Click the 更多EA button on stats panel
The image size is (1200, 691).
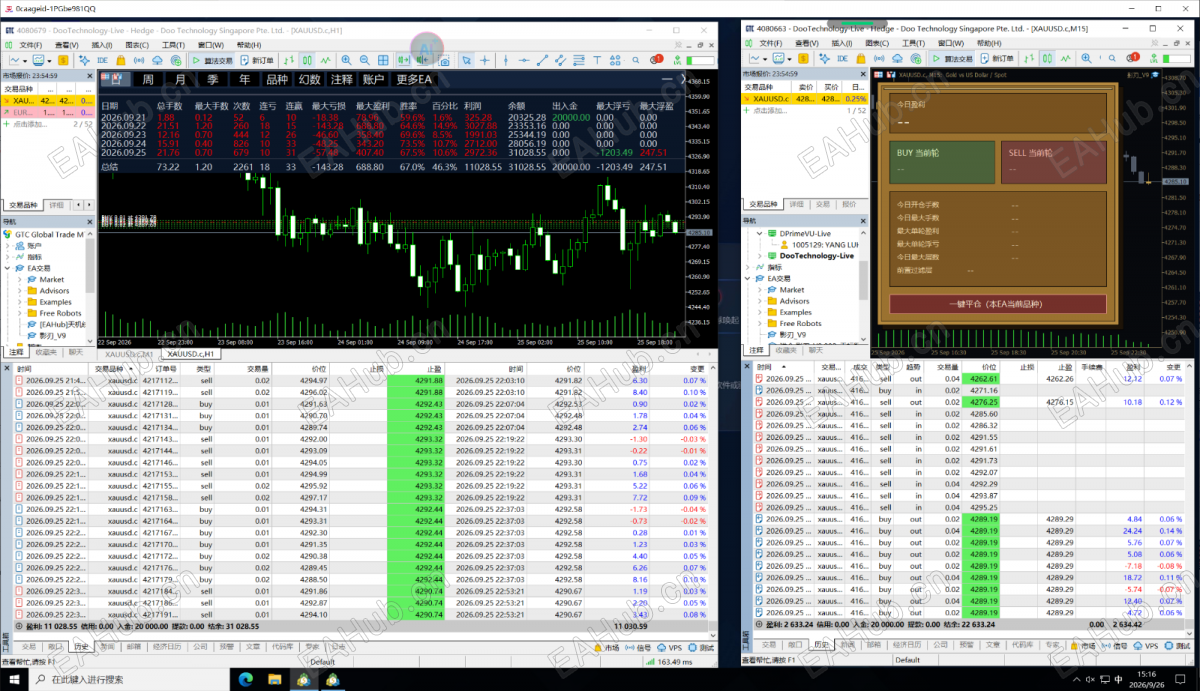(414, 79)
